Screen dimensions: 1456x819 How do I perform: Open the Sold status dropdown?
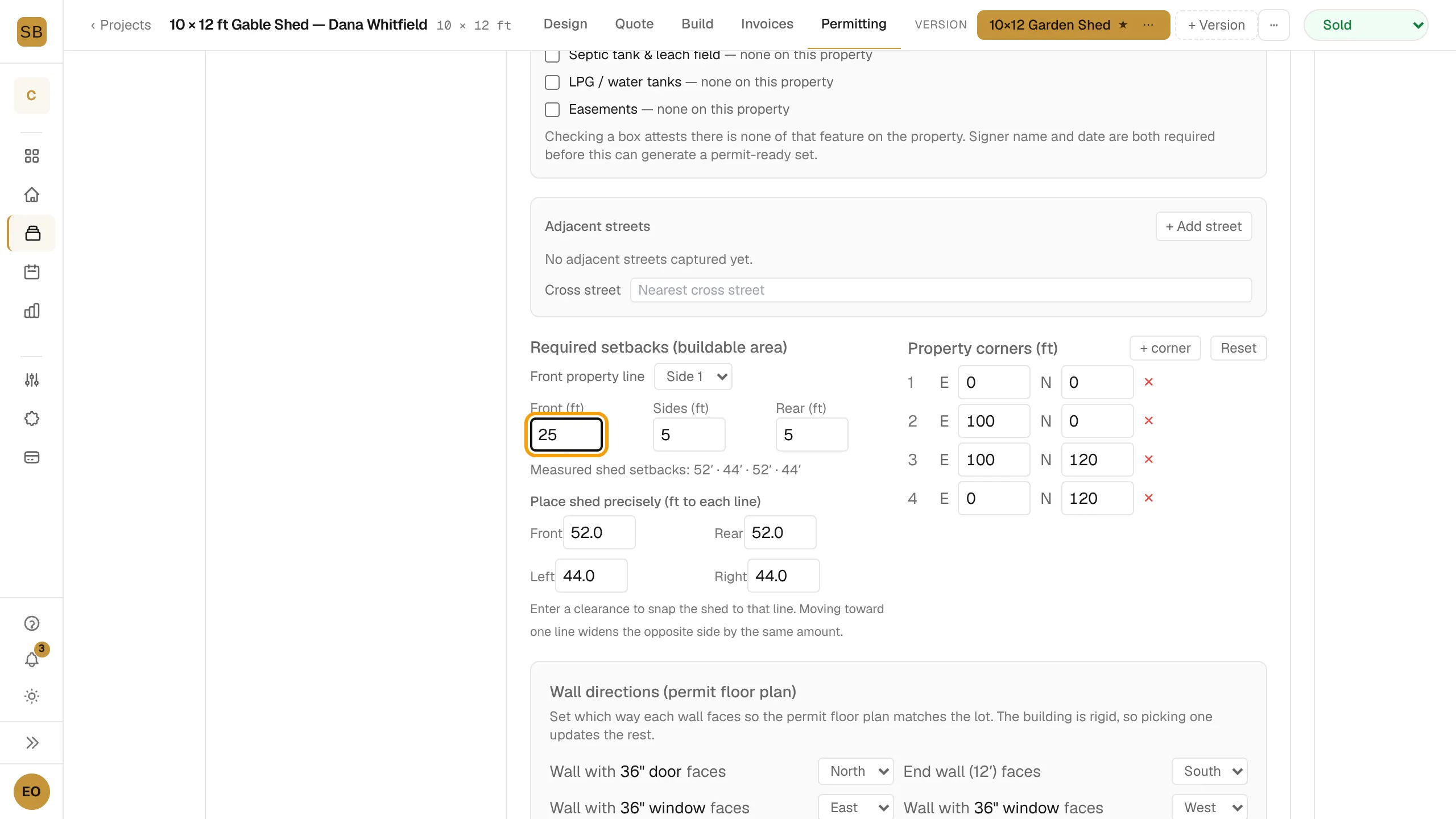pyautogui.click(x=1366, y=25)
